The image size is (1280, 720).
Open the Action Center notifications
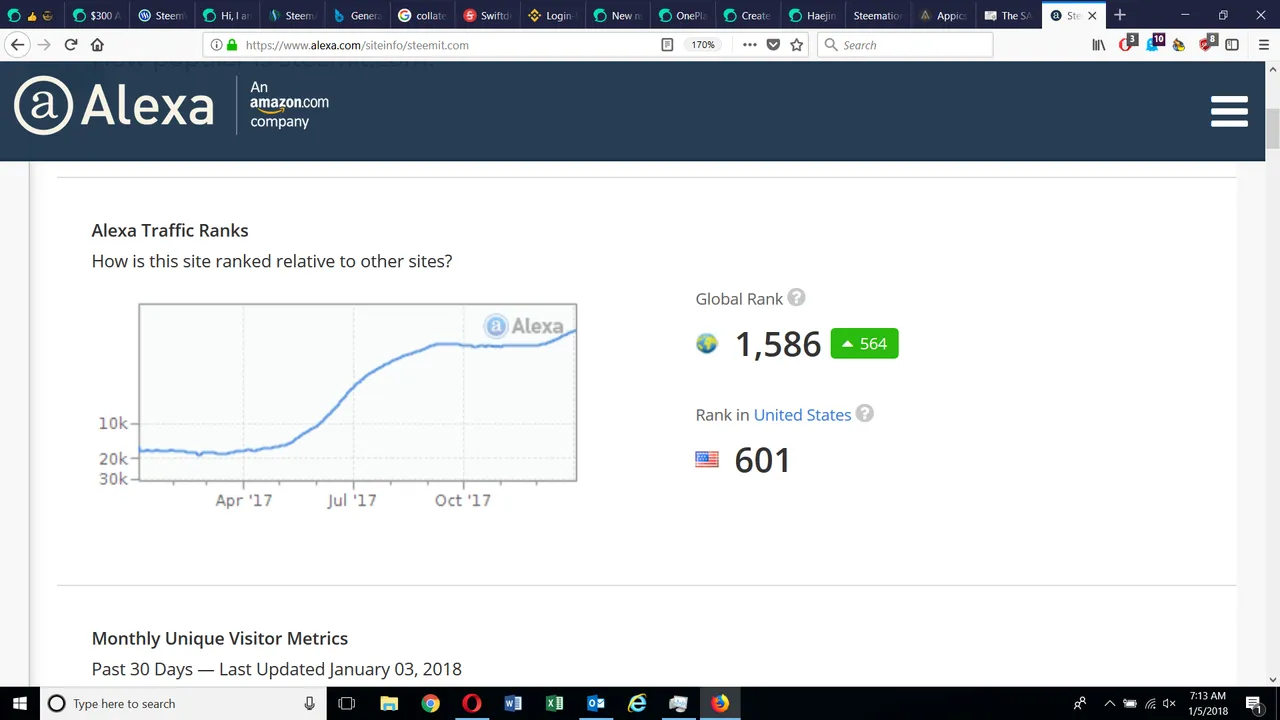point(1254,703)
